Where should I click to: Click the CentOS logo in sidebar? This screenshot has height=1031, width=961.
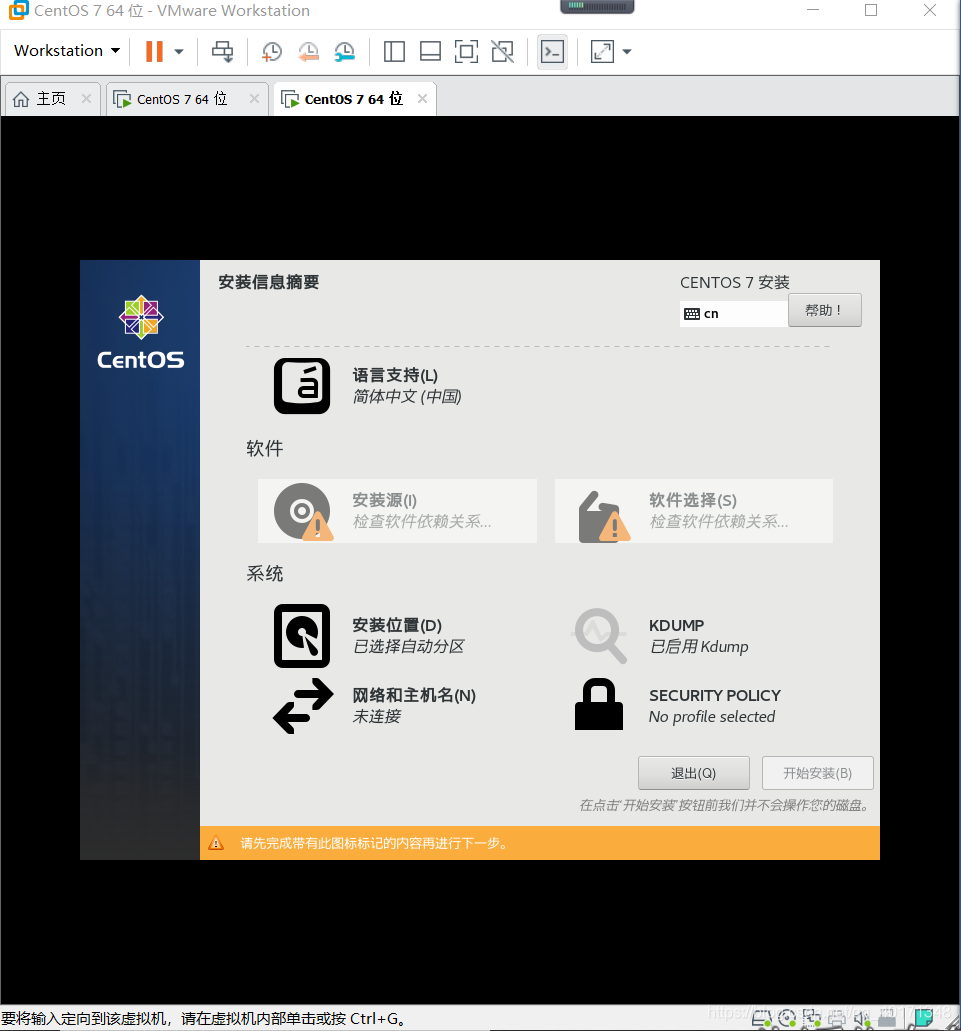click(141, 333)
